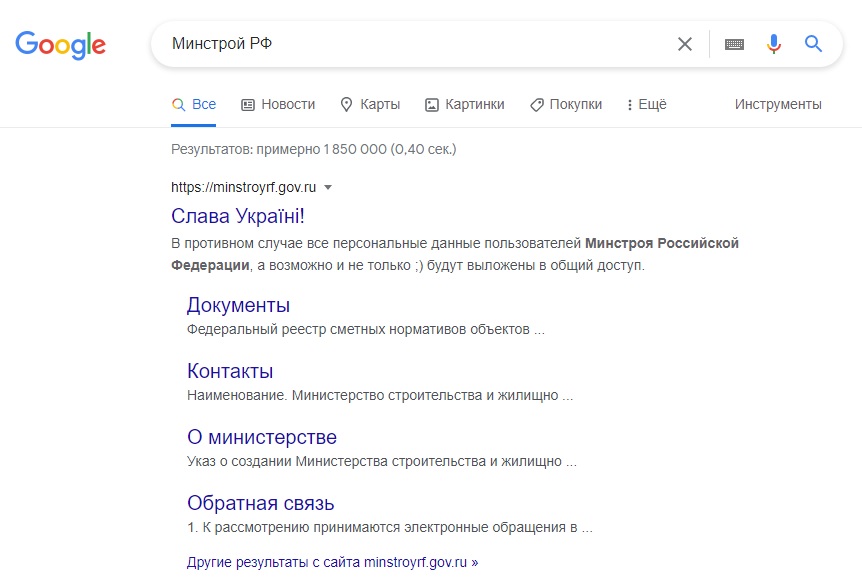Open the Контакты sitelink

(231, 370)
